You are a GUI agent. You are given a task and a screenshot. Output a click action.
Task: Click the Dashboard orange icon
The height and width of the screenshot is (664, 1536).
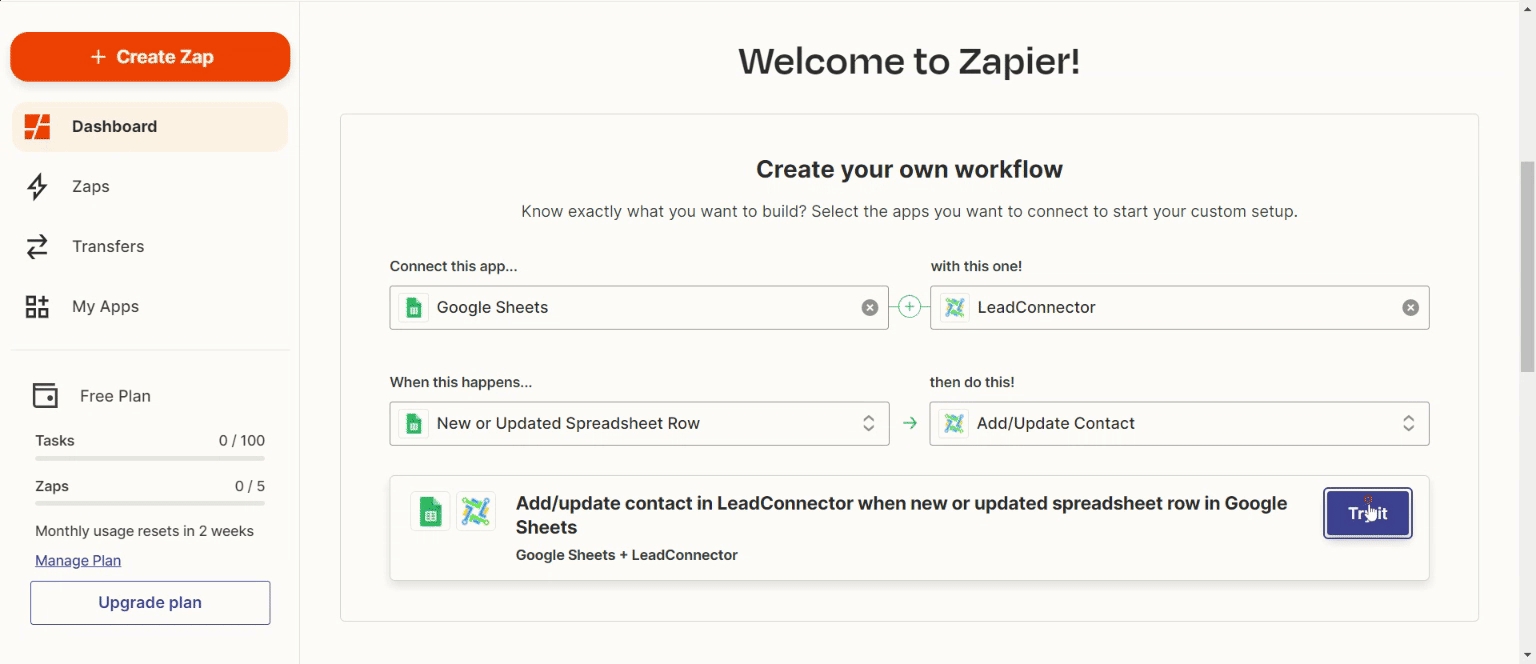pyautogui.click(x=37, y=127)
